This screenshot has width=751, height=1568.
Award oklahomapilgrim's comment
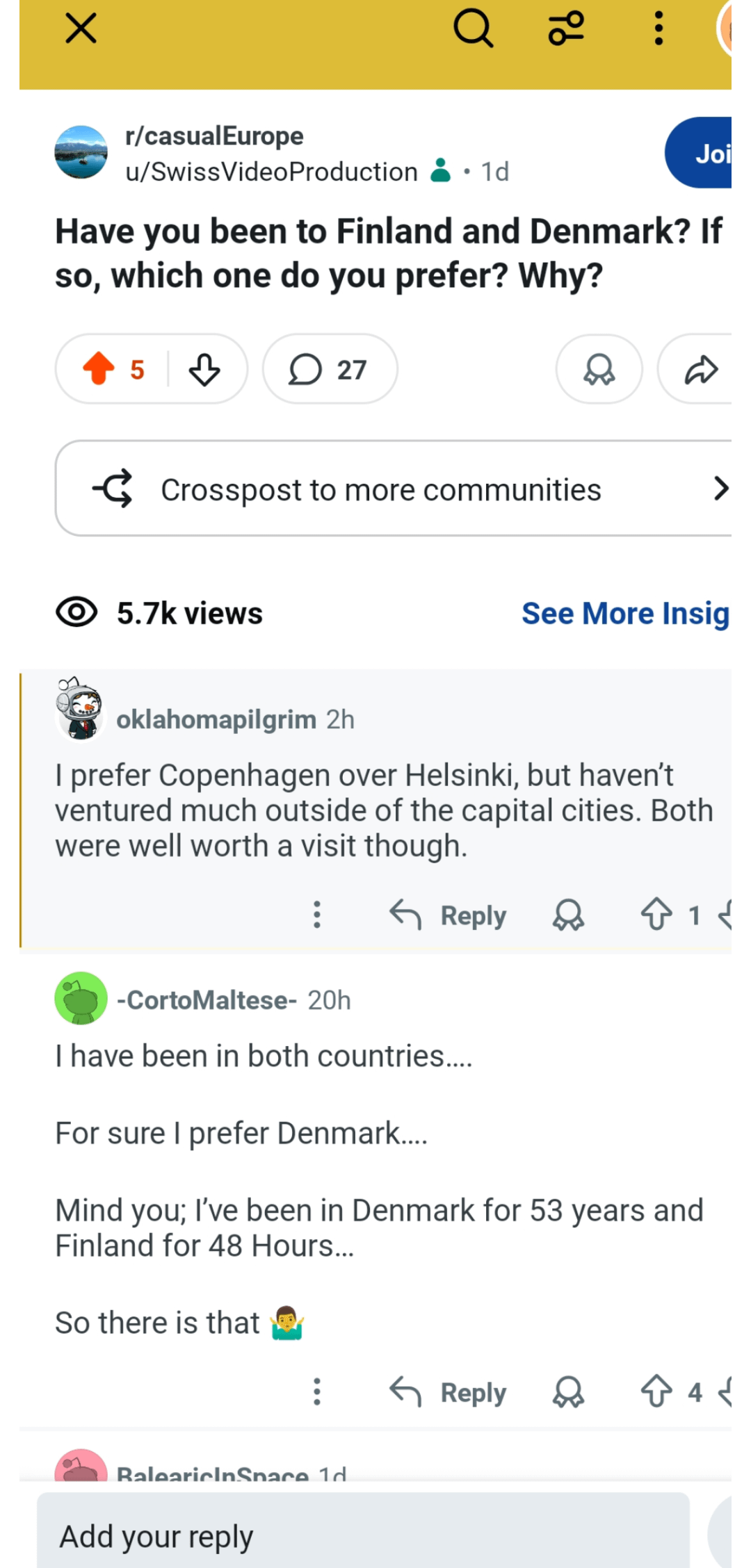568,915
